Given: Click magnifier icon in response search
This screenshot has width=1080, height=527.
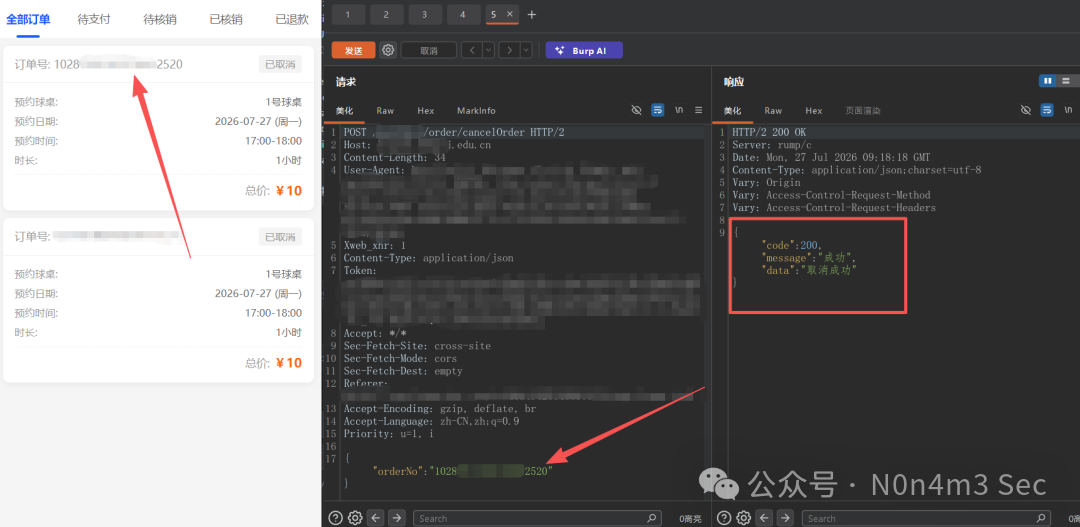Looking at the screenshot, I should (x=1041, y=518).
